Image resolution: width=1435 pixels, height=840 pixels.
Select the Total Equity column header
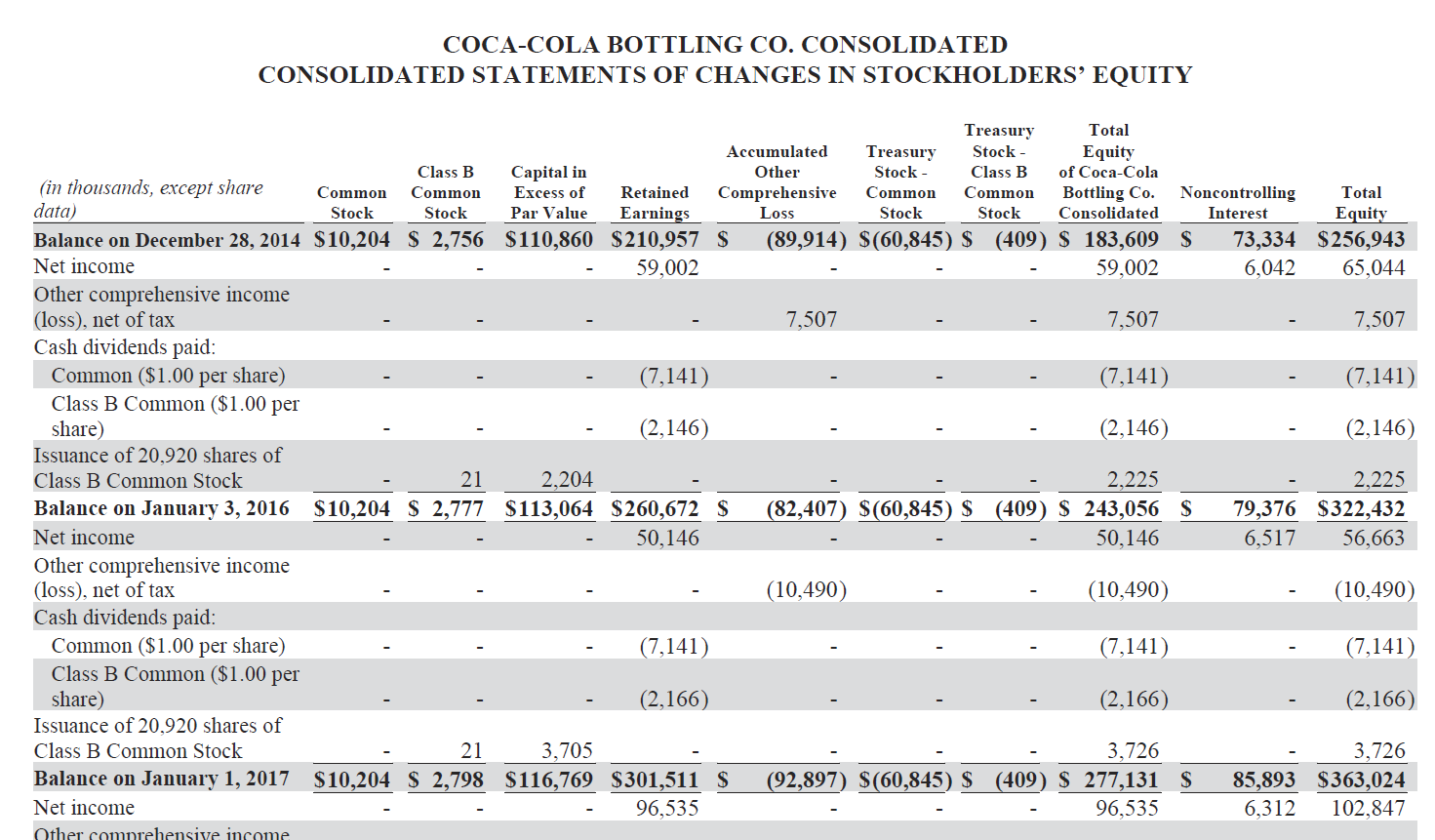tap(1362, 203)
